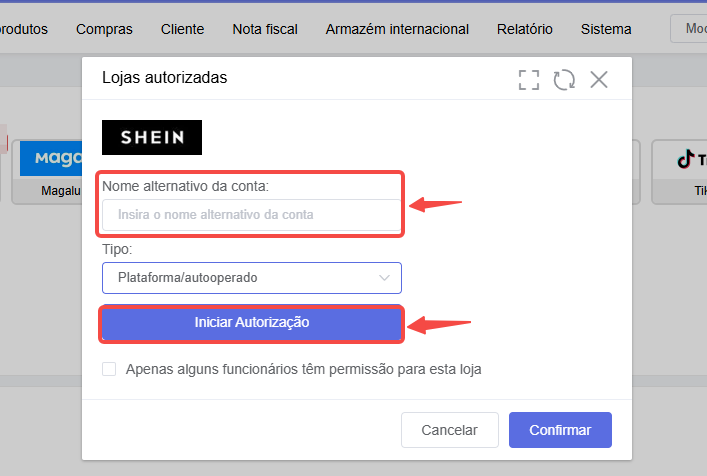Click the fullscreen expand icon in dialog header

(528, 80)
